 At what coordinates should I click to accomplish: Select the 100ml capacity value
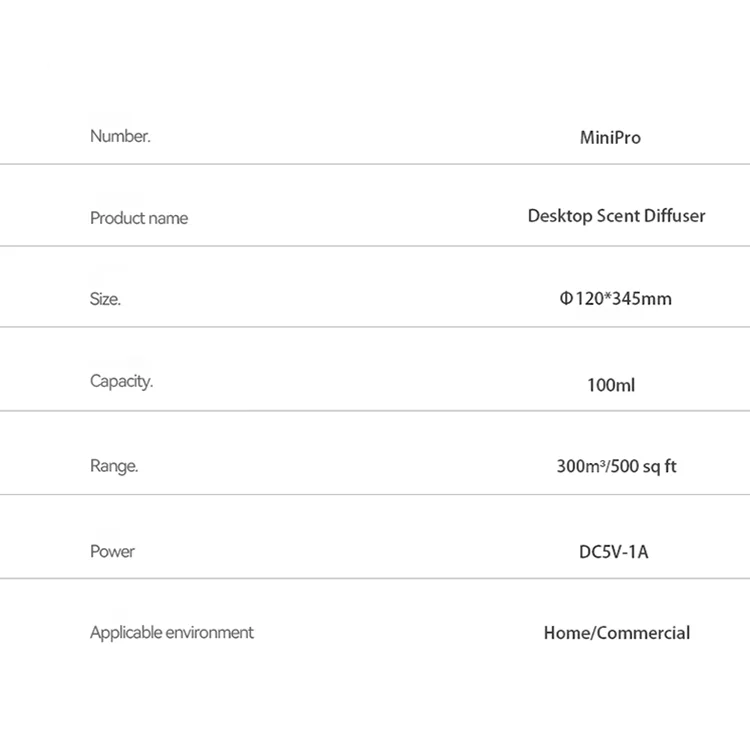tap(611, 384)
